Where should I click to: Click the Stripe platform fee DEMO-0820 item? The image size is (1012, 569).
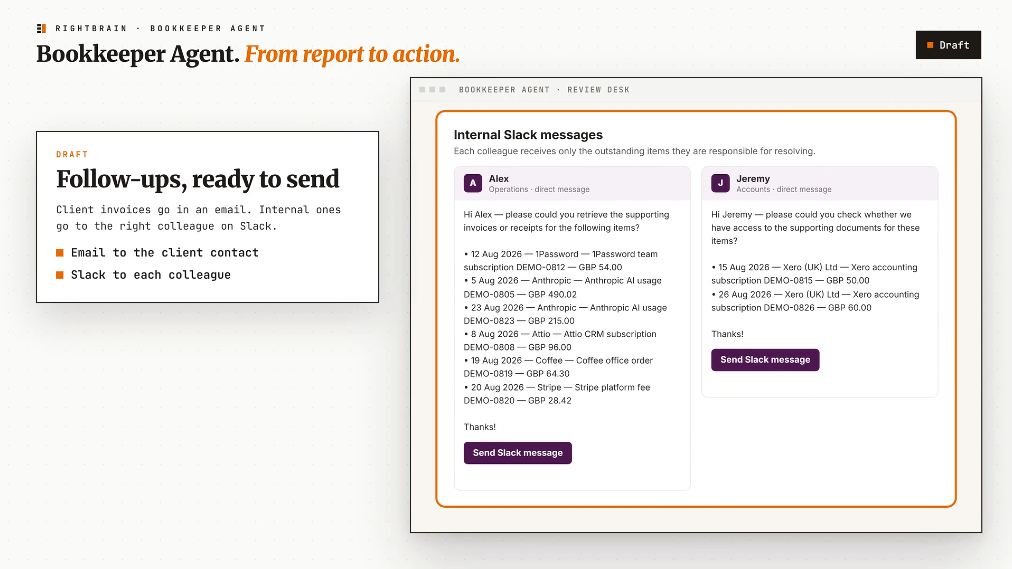[x=557, y=394]
